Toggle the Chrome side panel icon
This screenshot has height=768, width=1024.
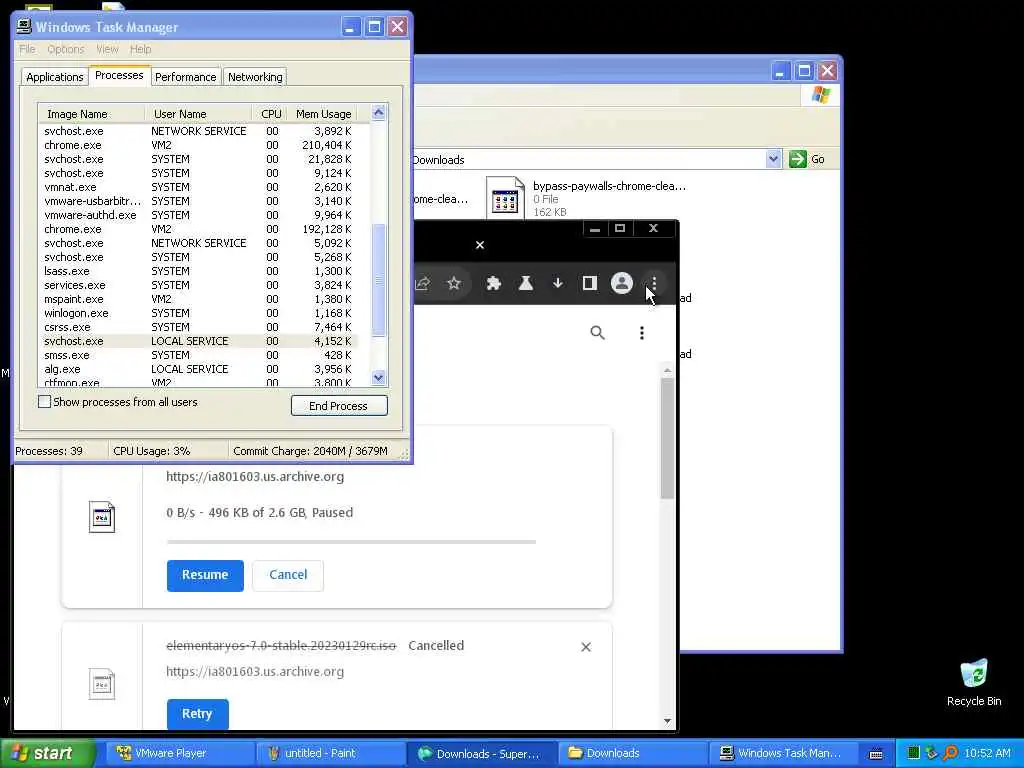click(x=590, y=283)
